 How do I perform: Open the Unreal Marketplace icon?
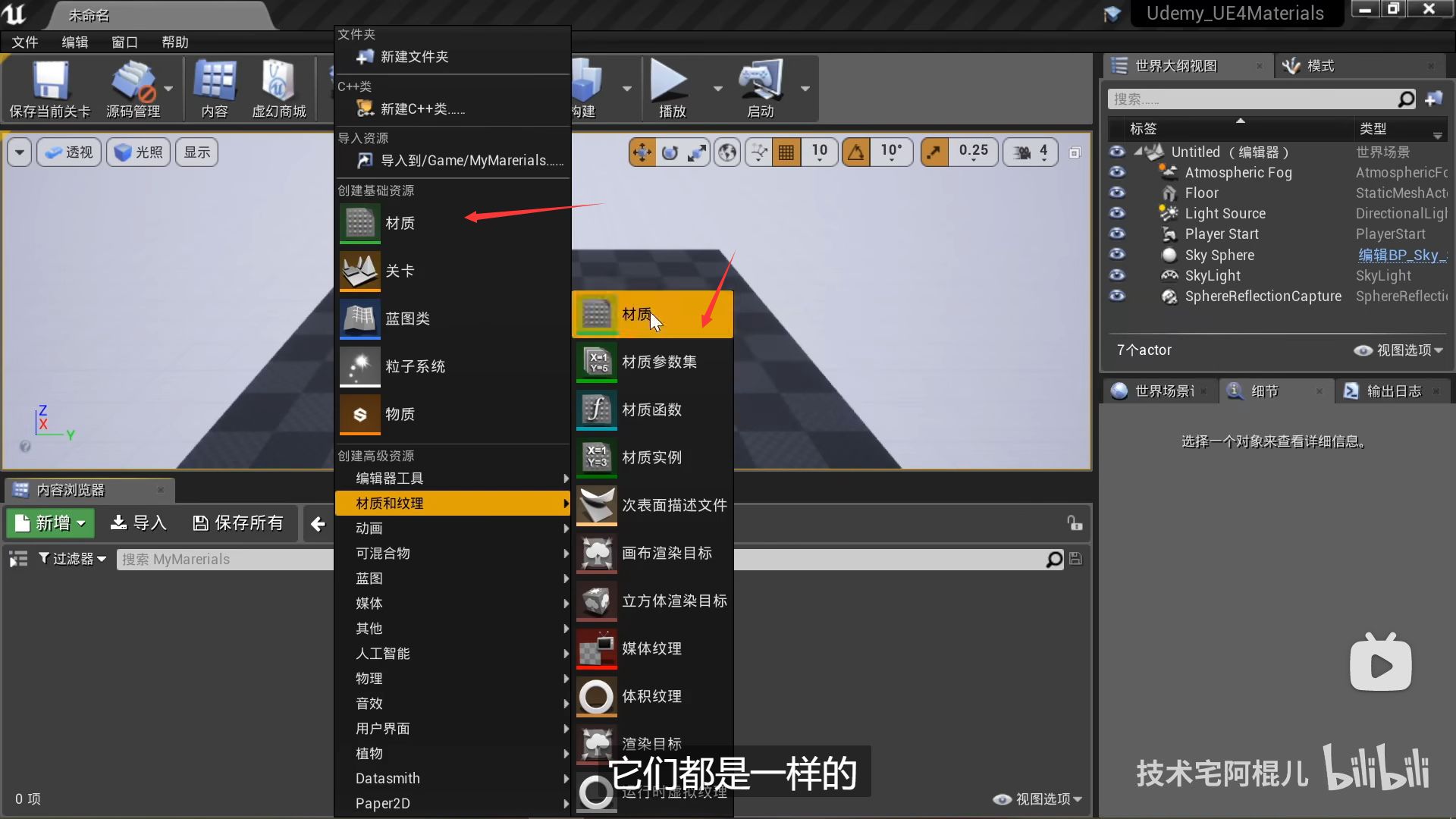pyautogui.click(x=278, y=80)
